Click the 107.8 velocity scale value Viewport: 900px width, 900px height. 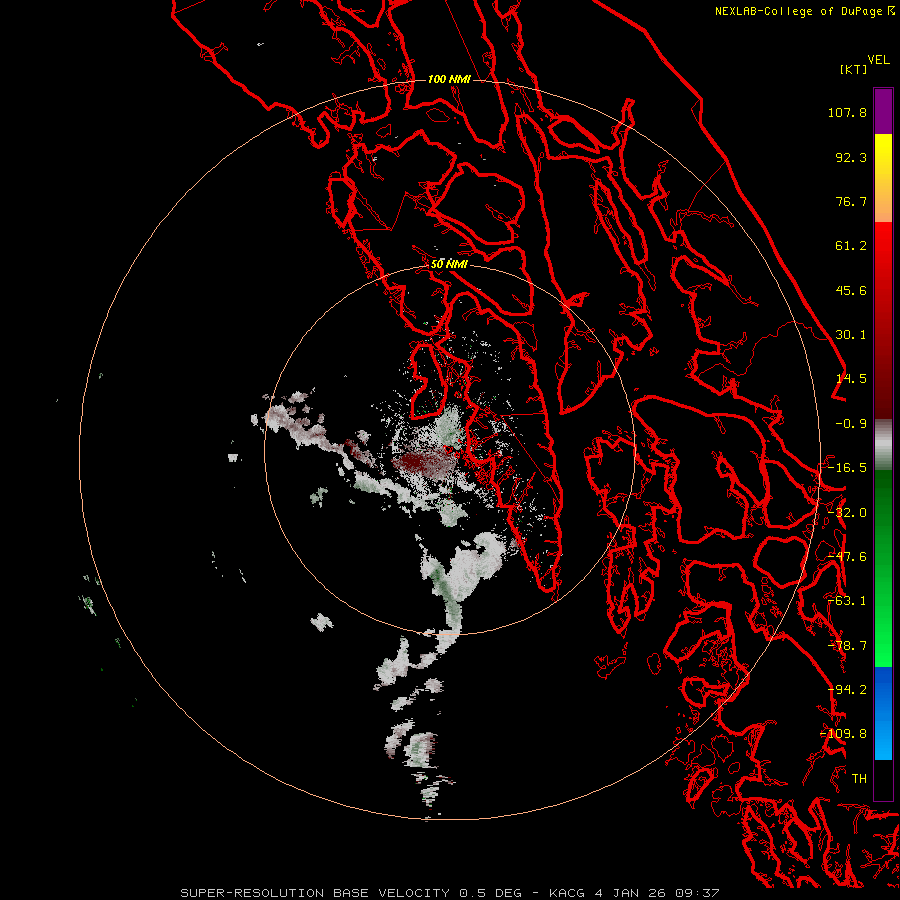click(847, 112)
